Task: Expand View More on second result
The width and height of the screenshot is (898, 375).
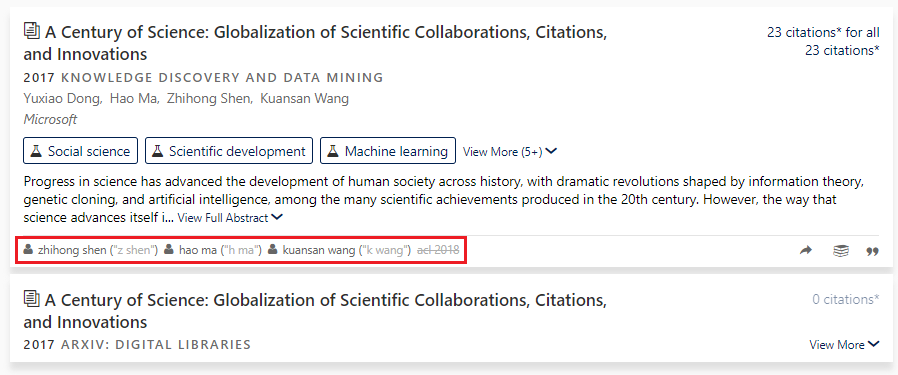Action: point(844,345)
